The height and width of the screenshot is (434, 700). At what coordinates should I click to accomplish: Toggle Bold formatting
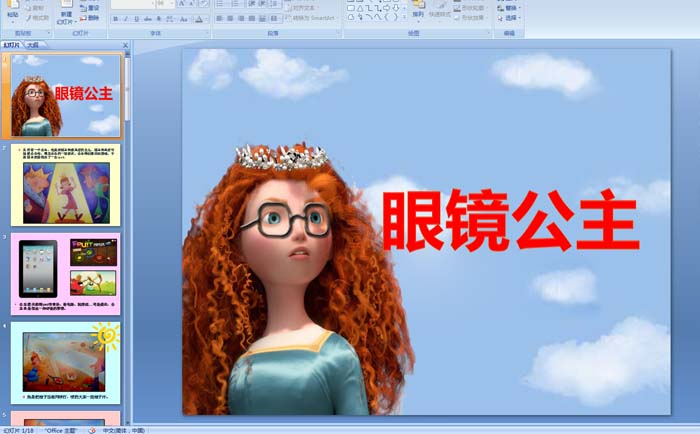click(x=116, y=19)
